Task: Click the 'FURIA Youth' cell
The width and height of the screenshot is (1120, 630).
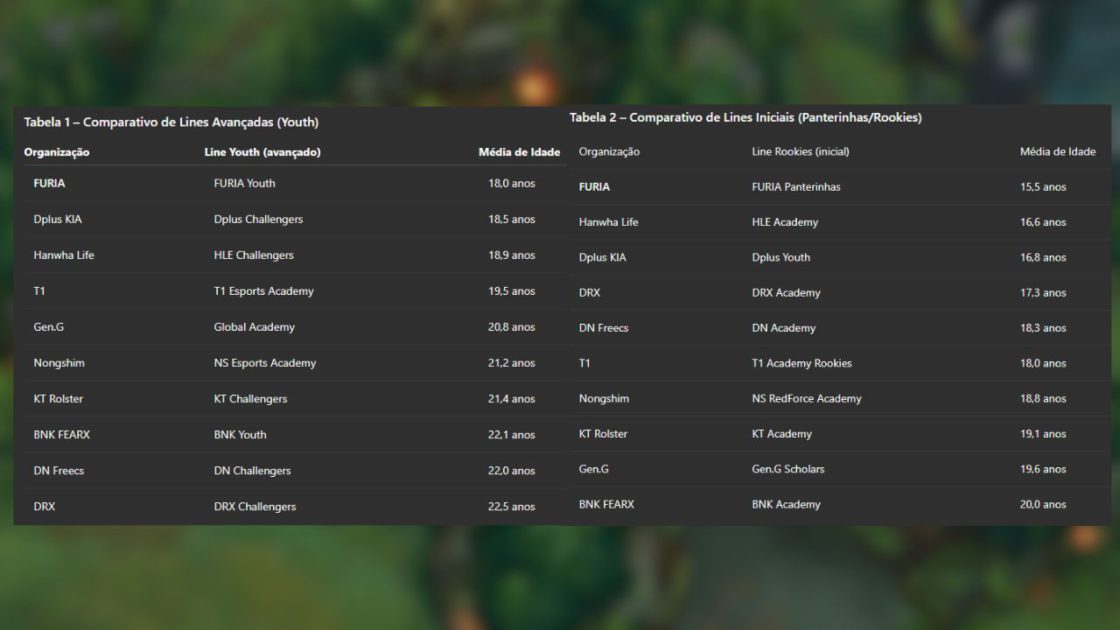Action: pyautogui.click(x=244, y=183)
